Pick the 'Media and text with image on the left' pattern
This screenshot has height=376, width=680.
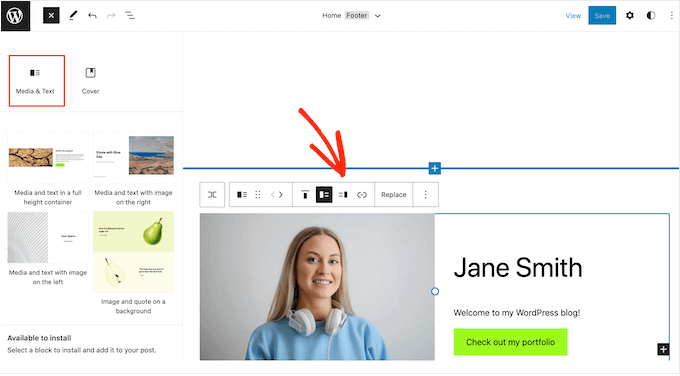(x=48, y=248)
